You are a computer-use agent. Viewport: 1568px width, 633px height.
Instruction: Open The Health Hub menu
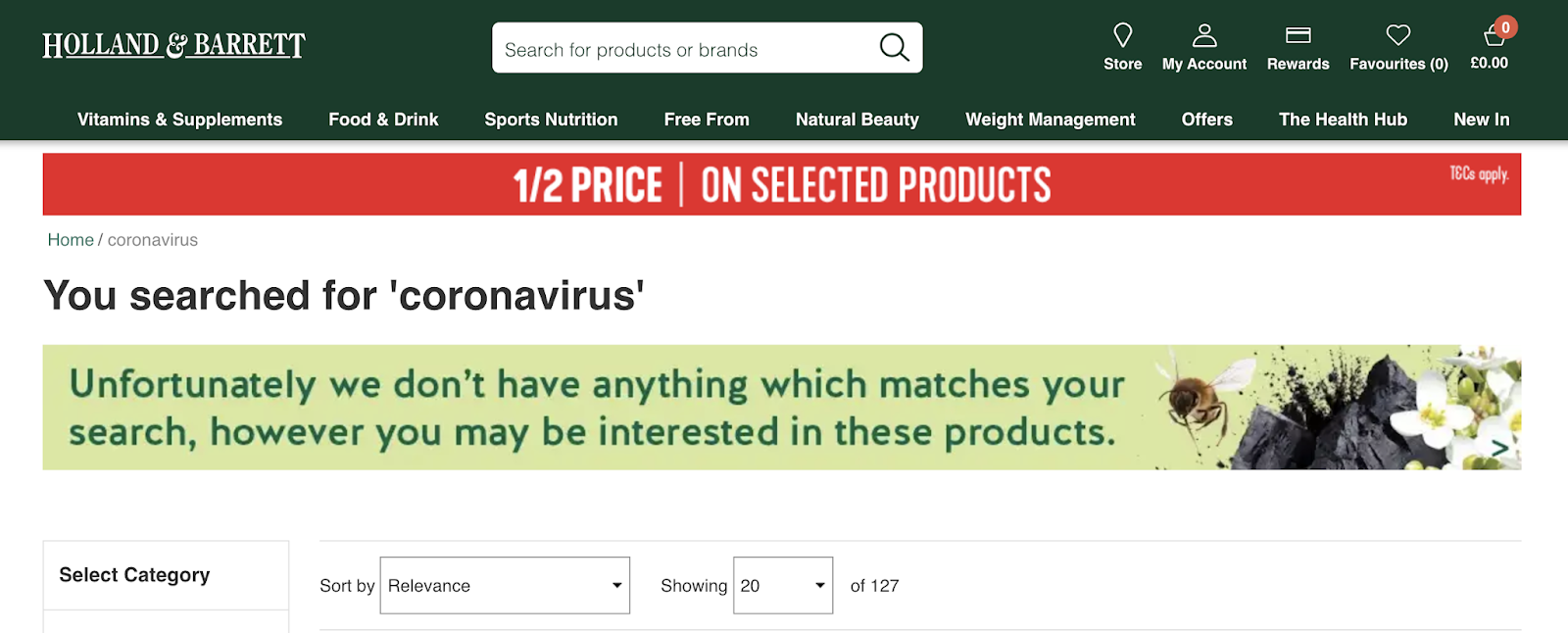coord(1343,120)
